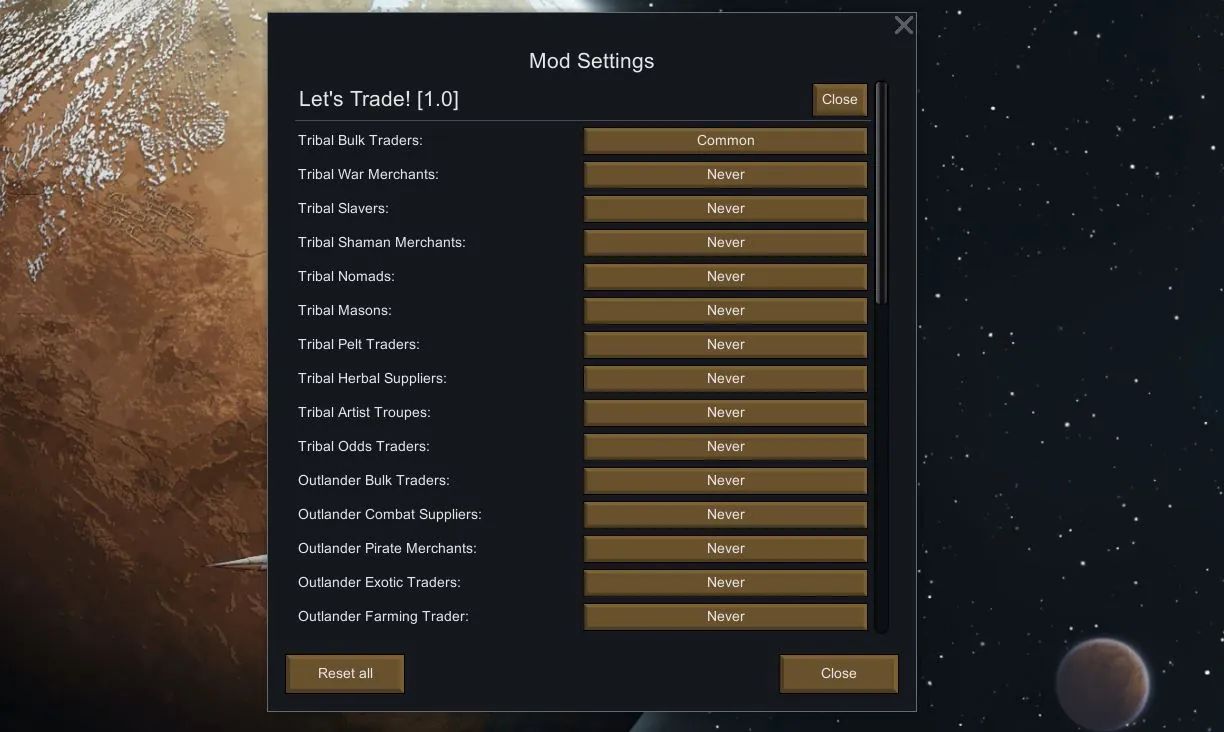Click the settings list vertical scrollbar
1224x732 pixels.
tap(881, 193)
